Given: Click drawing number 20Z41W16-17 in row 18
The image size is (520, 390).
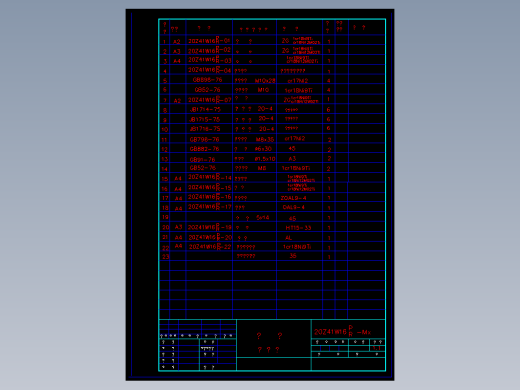Looking at the screenshot, I should tap(210, 207).
